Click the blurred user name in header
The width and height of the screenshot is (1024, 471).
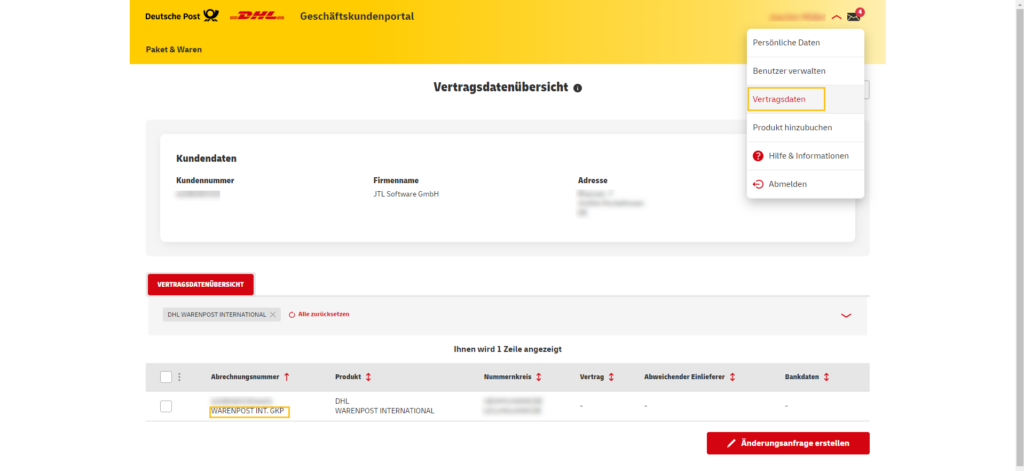(797, 17)
